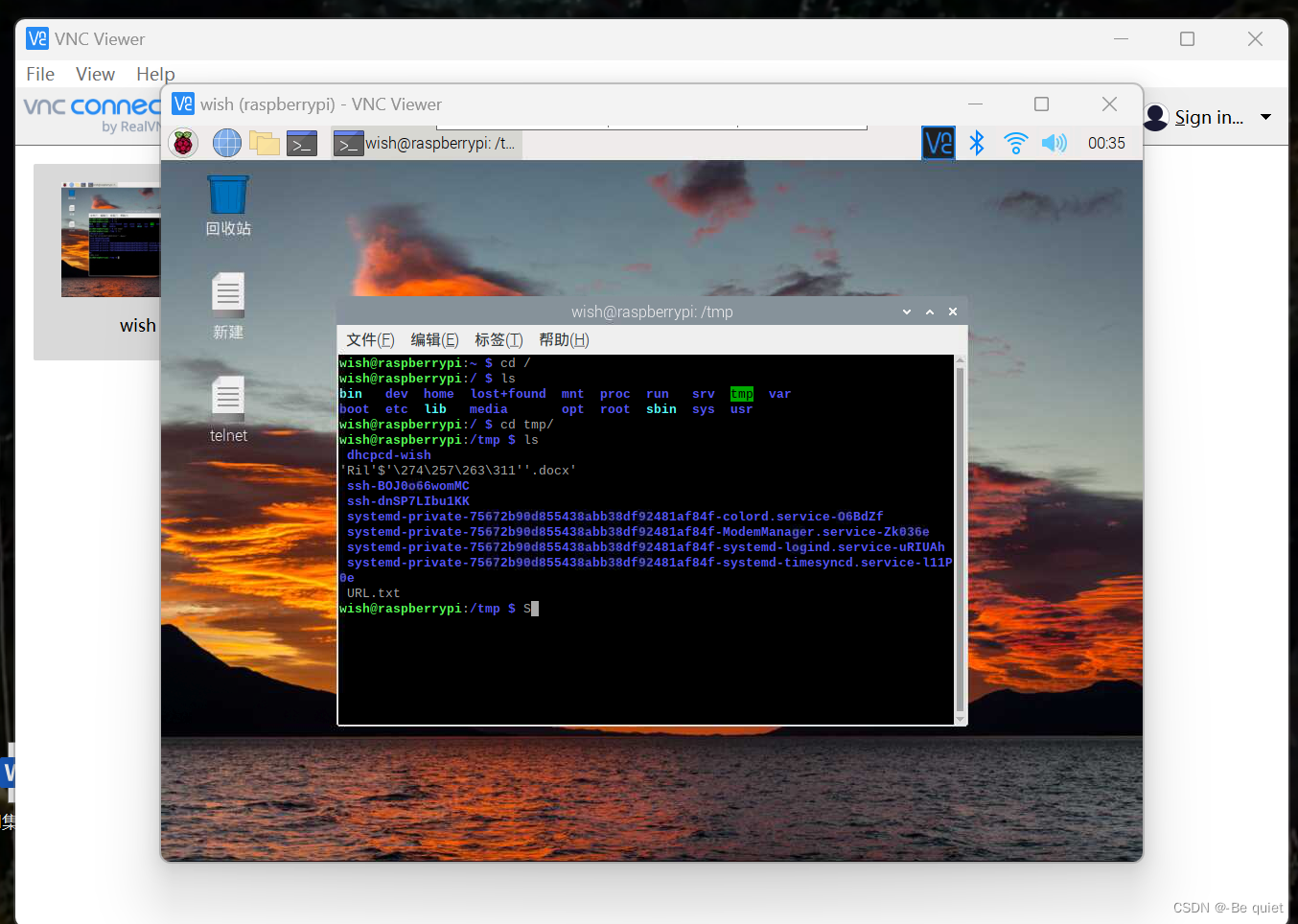Open the 标签(T) menu in the terminal
This screenshot has height=924, width=1298.
click(498, 339)
